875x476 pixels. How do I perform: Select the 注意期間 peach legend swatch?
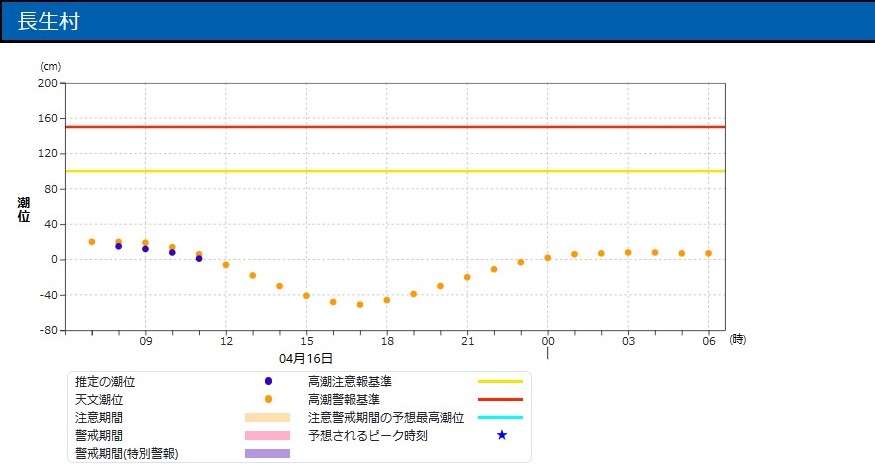click(x=267, y=417)
